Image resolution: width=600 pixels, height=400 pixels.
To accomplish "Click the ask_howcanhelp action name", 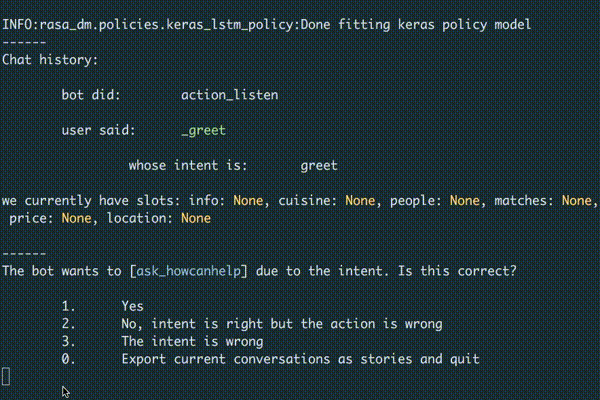I will tap(189, 271).
